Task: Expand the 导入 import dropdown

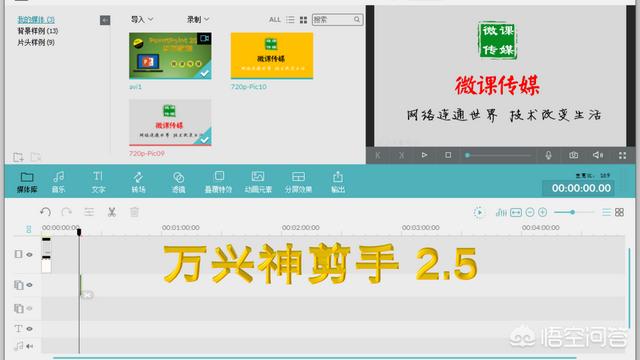Action: [x=142, y=20]
